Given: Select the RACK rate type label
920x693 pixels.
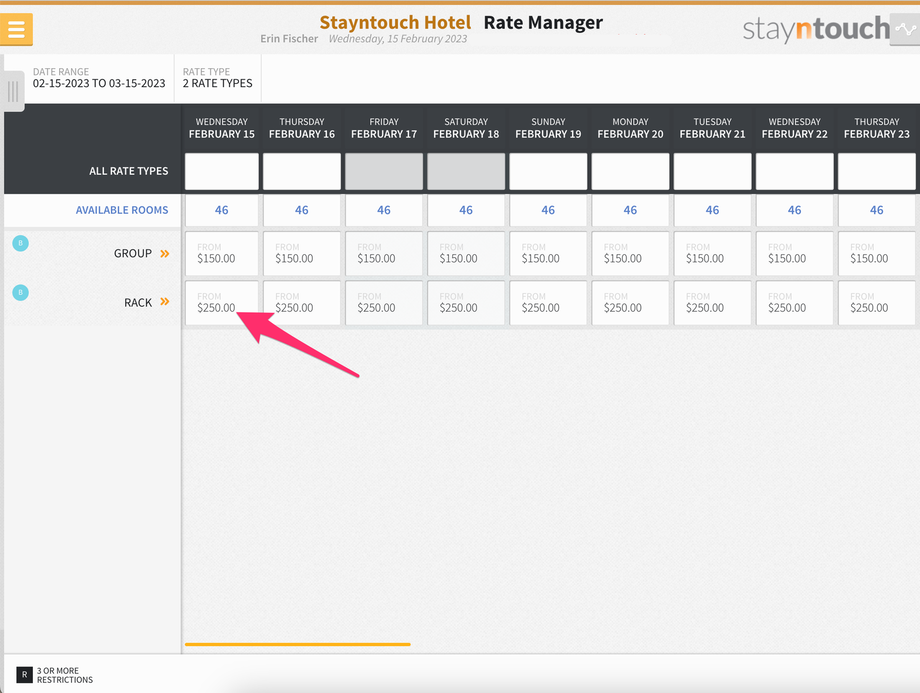Looking at the screenshot, I should pyautogui.click(x=138, y=303).
